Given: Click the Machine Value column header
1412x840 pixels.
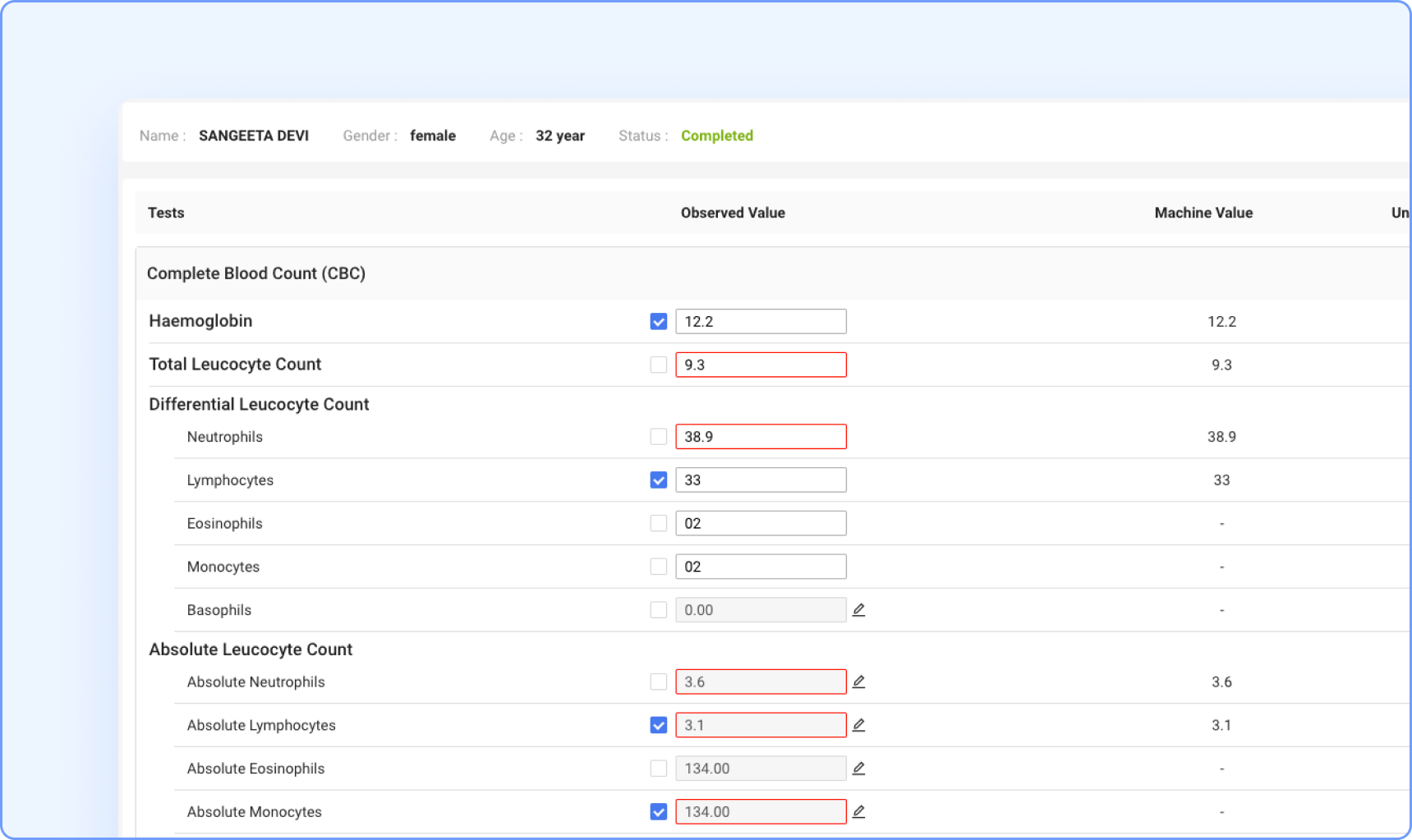Looking at the screenshot, I should pos(1203,213).
